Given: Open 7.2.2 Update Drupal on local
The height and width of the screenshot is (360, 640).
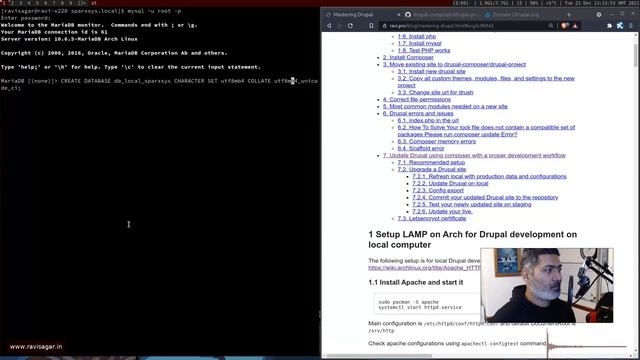Looking at the screenshot, I should click(450, 183).
